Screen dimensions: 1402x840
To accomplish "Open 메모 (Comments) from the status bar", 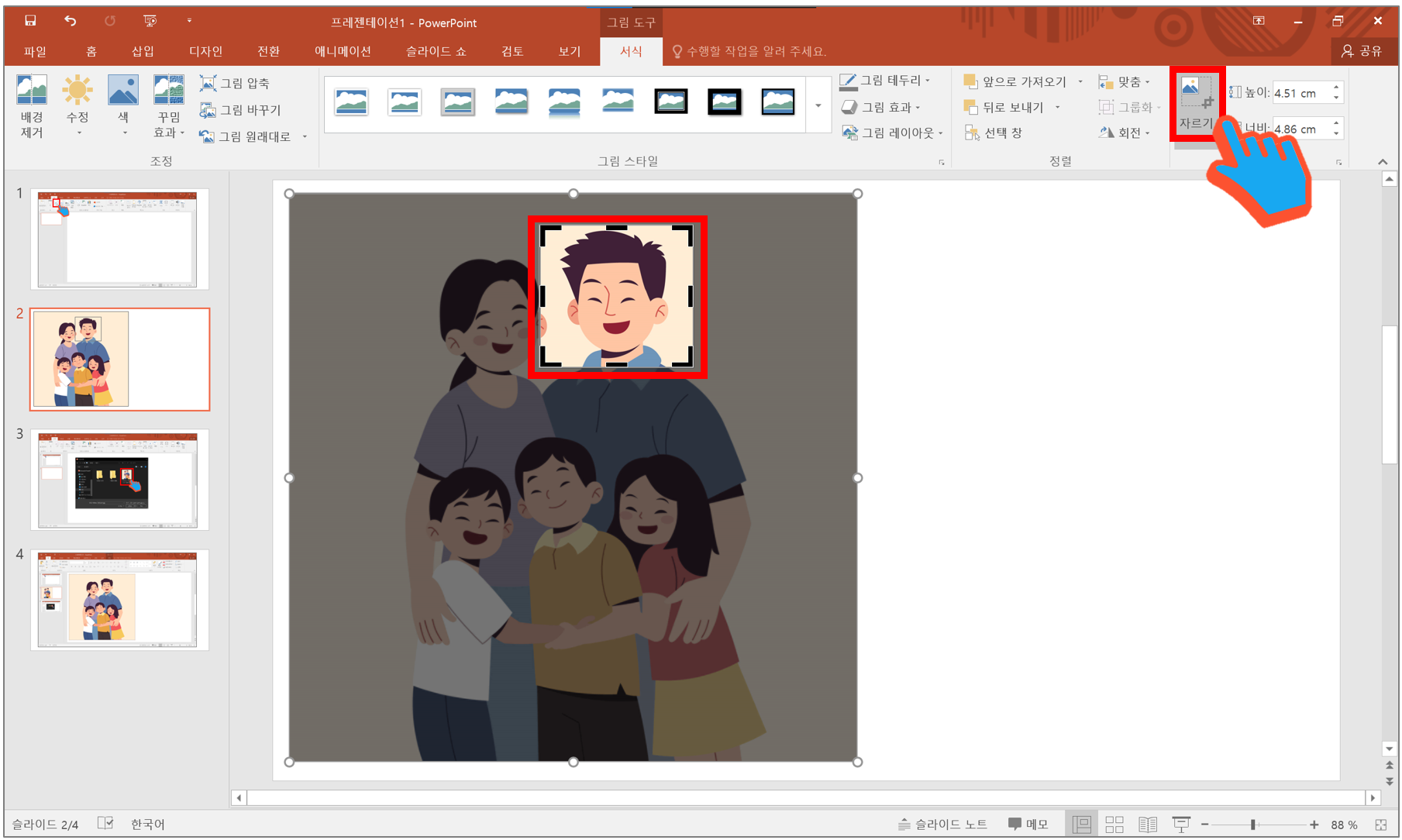I will (1028, 823).
